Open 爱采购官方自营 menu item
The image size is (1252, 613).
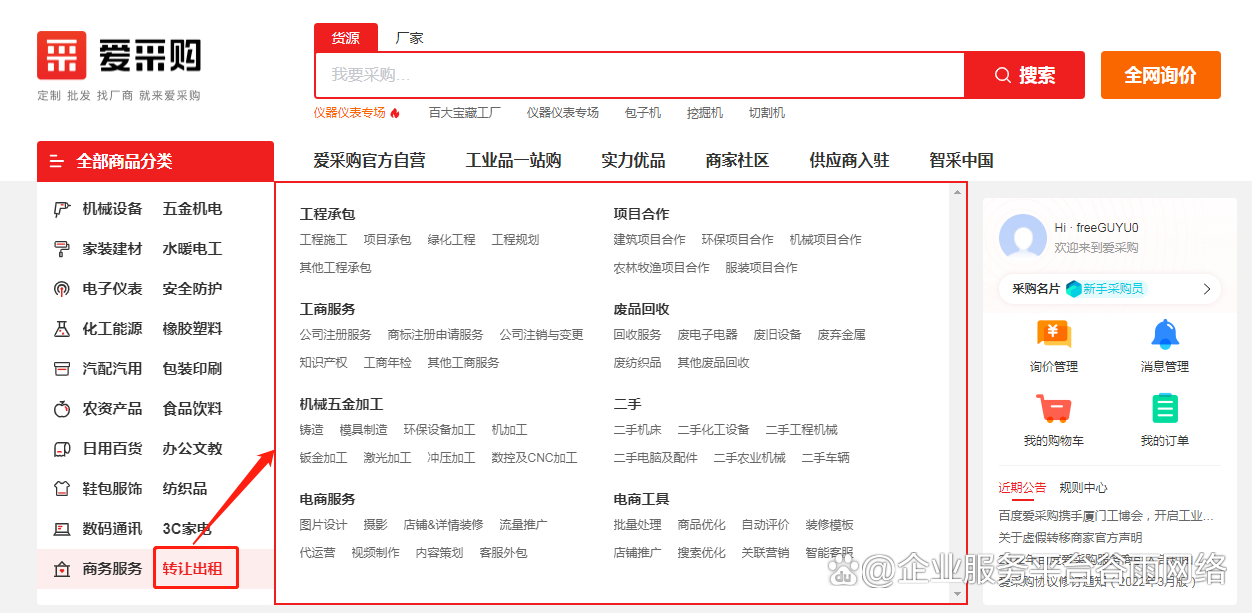coord(369,161)
